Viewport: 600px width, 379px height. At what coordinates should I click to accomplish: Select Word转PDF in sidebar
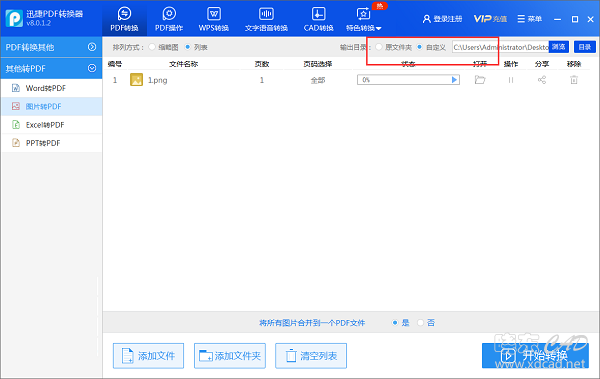51,88
